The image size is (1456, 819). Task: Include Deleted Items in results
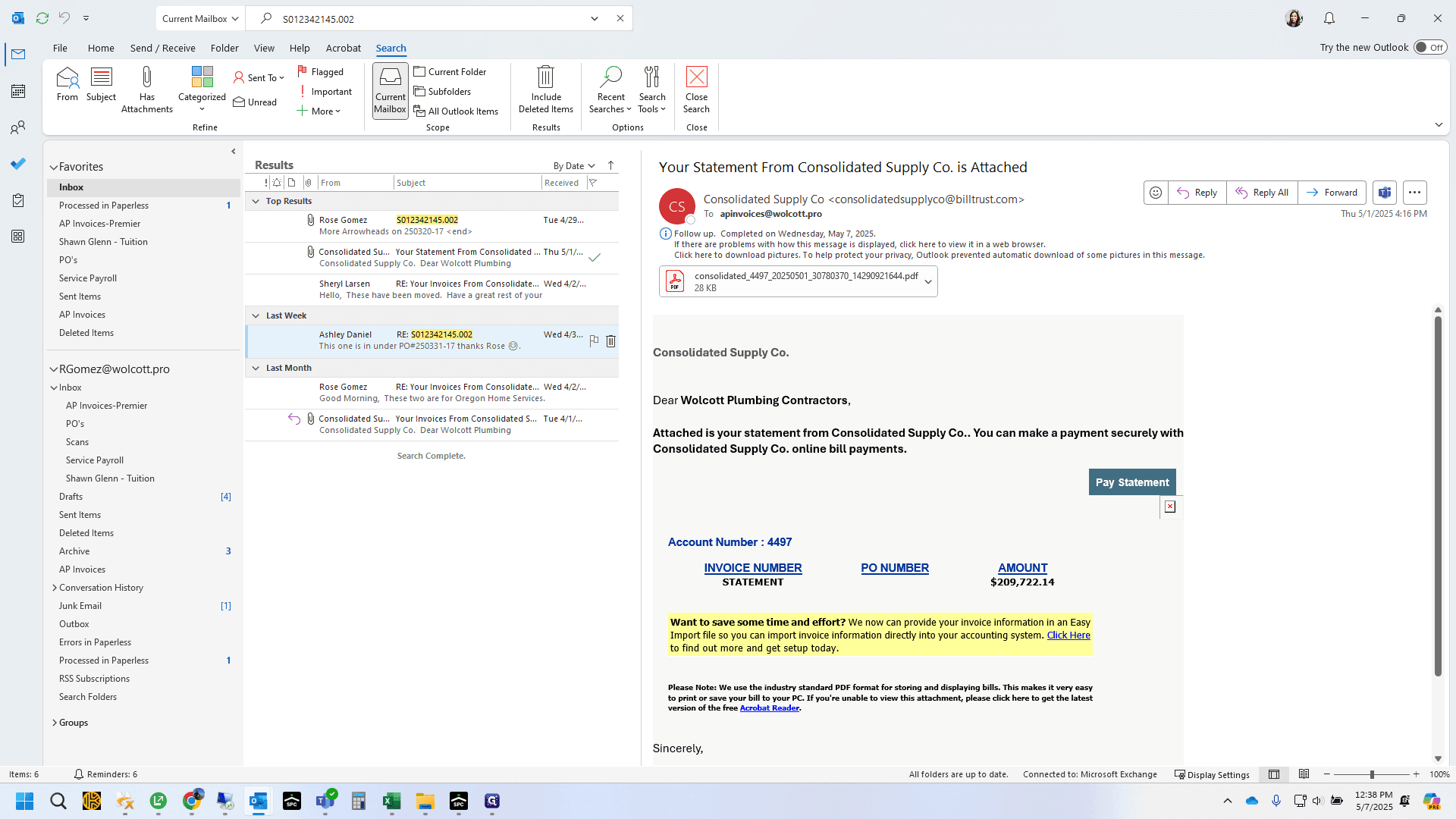pos(546,90)
